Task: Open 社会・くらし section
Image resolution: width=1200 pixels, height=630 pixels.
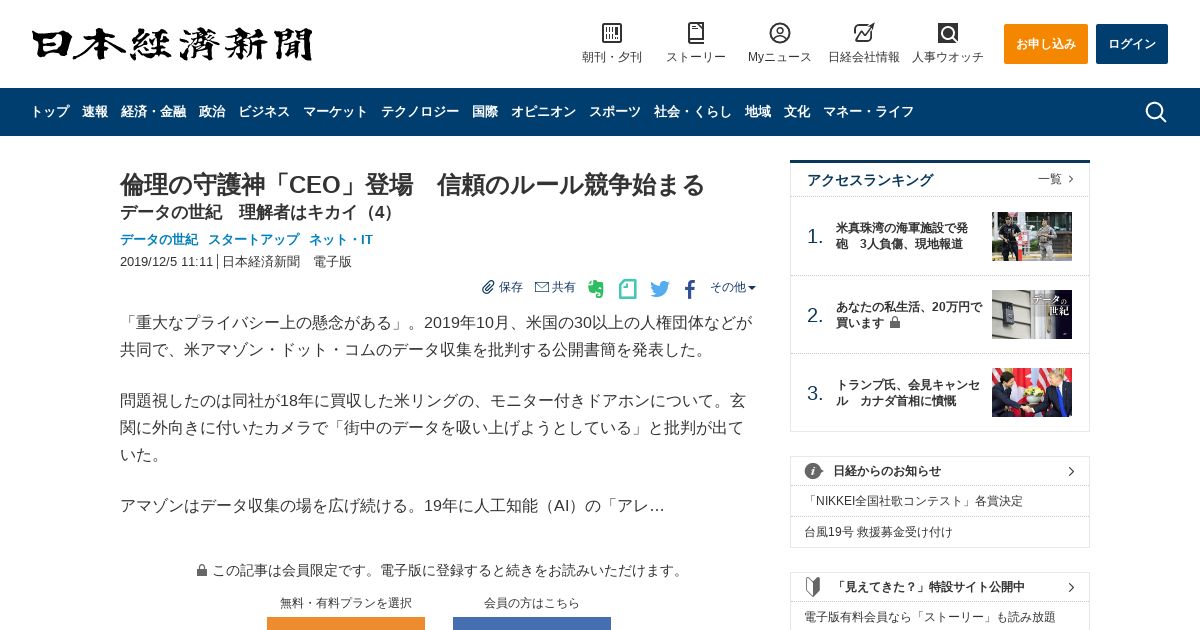Action: click(x=693, y=112)
